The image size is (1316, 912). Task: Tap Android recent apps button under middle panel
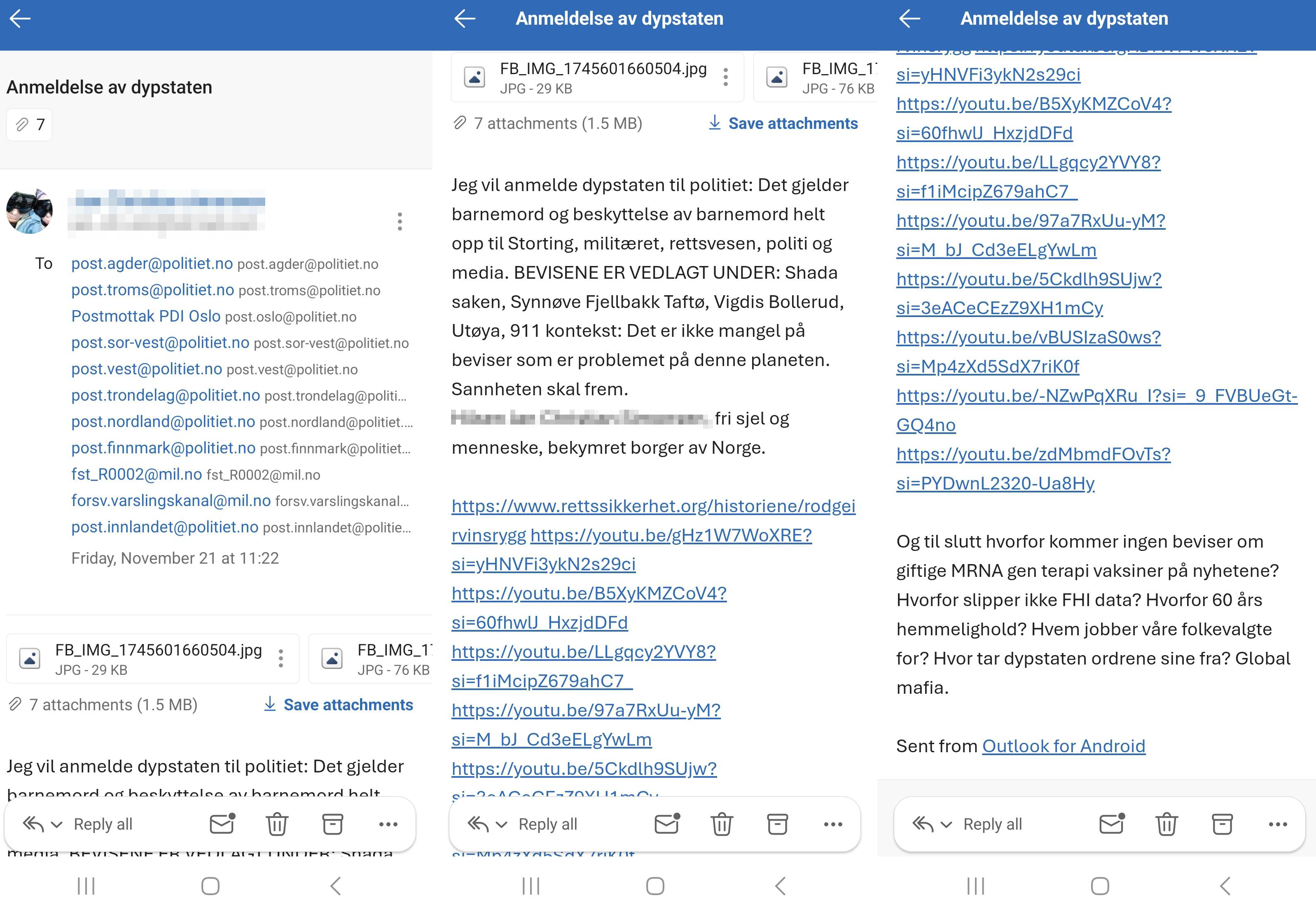coord(531,886)
